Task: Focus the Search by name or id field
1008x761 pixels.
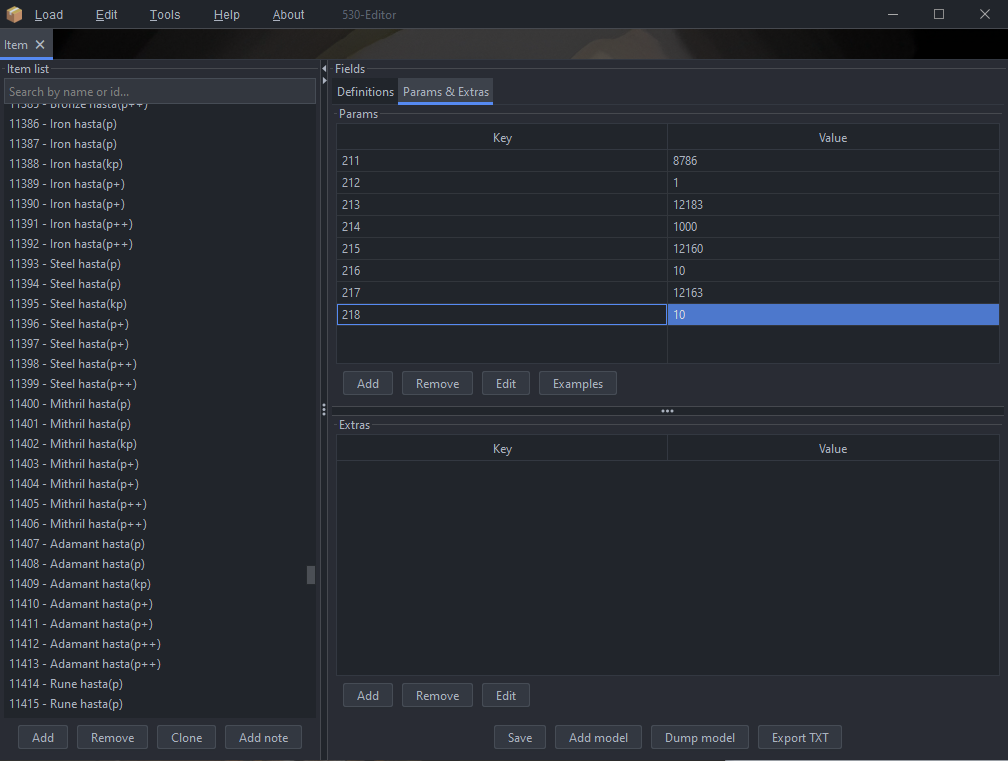Action: pyautogui.click(x=160, y=92)
